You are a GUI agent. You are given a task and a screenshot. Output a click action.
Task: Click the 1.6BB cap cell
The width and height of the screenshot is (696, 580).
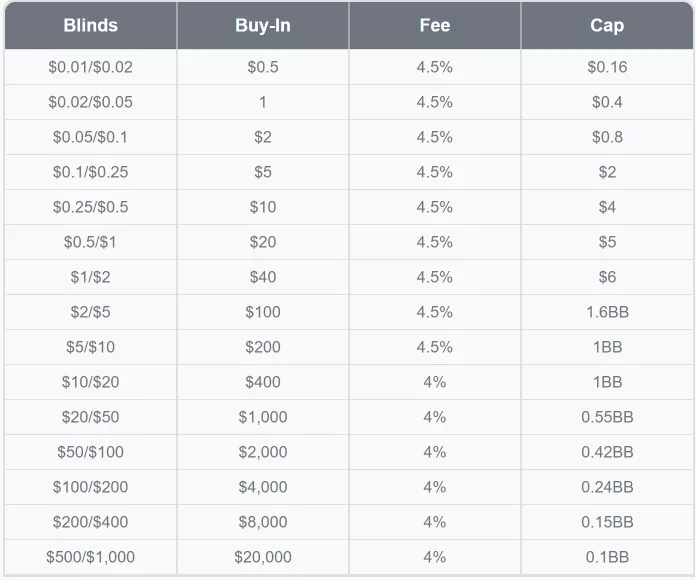point(607,312)
